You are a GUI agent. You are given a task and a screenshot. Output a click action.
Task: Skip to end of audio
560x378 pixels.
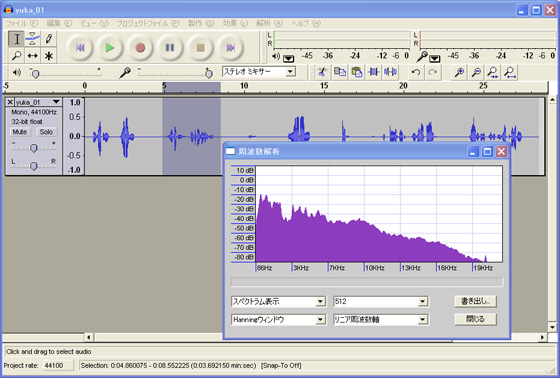click(x=230, y=48)
